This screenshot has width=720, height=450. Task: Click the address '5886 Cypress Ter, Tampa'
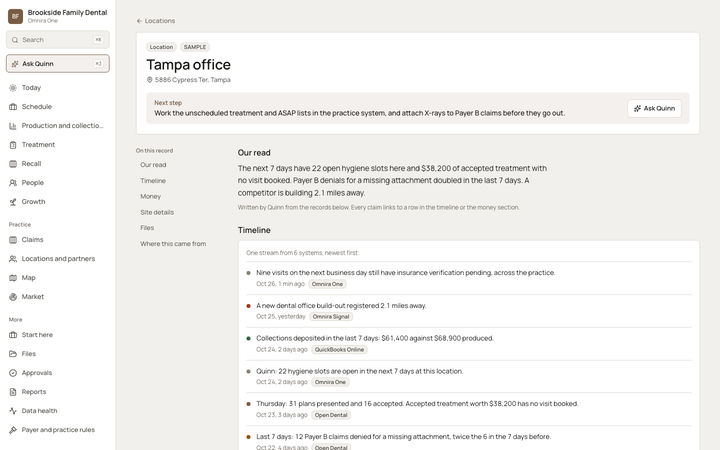pos(193,80)
